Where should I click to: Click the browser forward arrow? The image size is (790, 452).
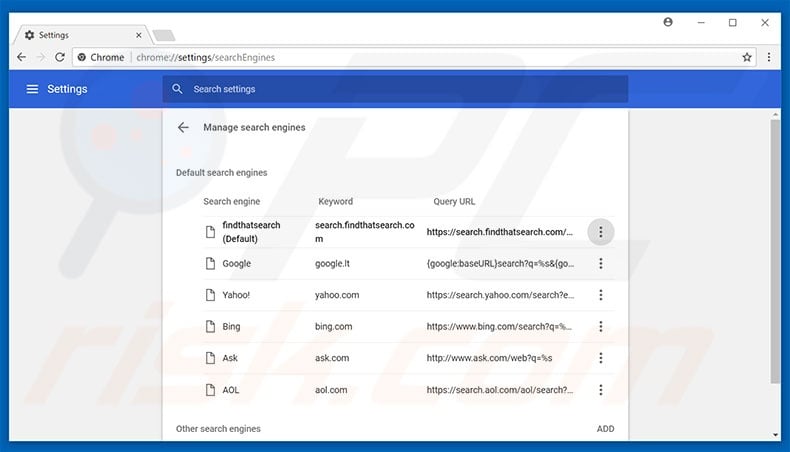(x=41, y=57)
